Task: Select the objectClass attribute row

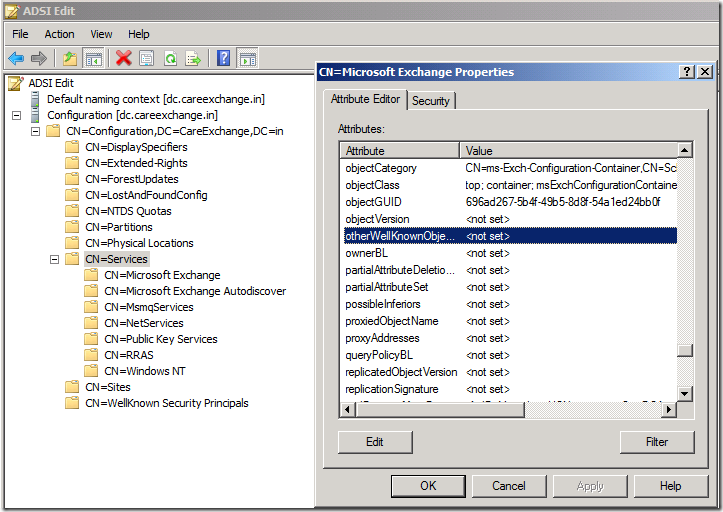Action: 510,185
